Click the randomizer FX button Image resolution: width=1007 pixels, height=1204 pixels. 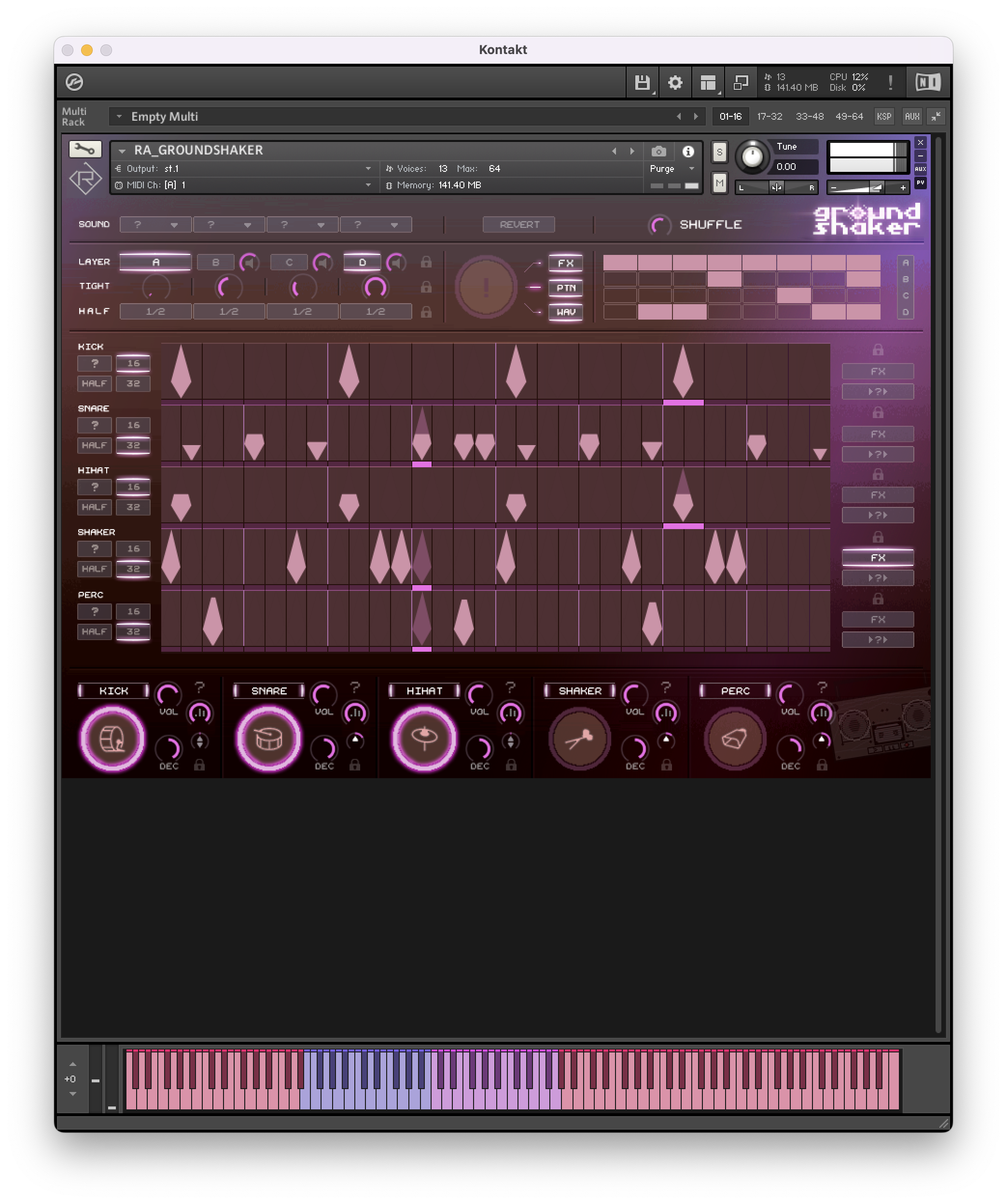pos(565,263)
